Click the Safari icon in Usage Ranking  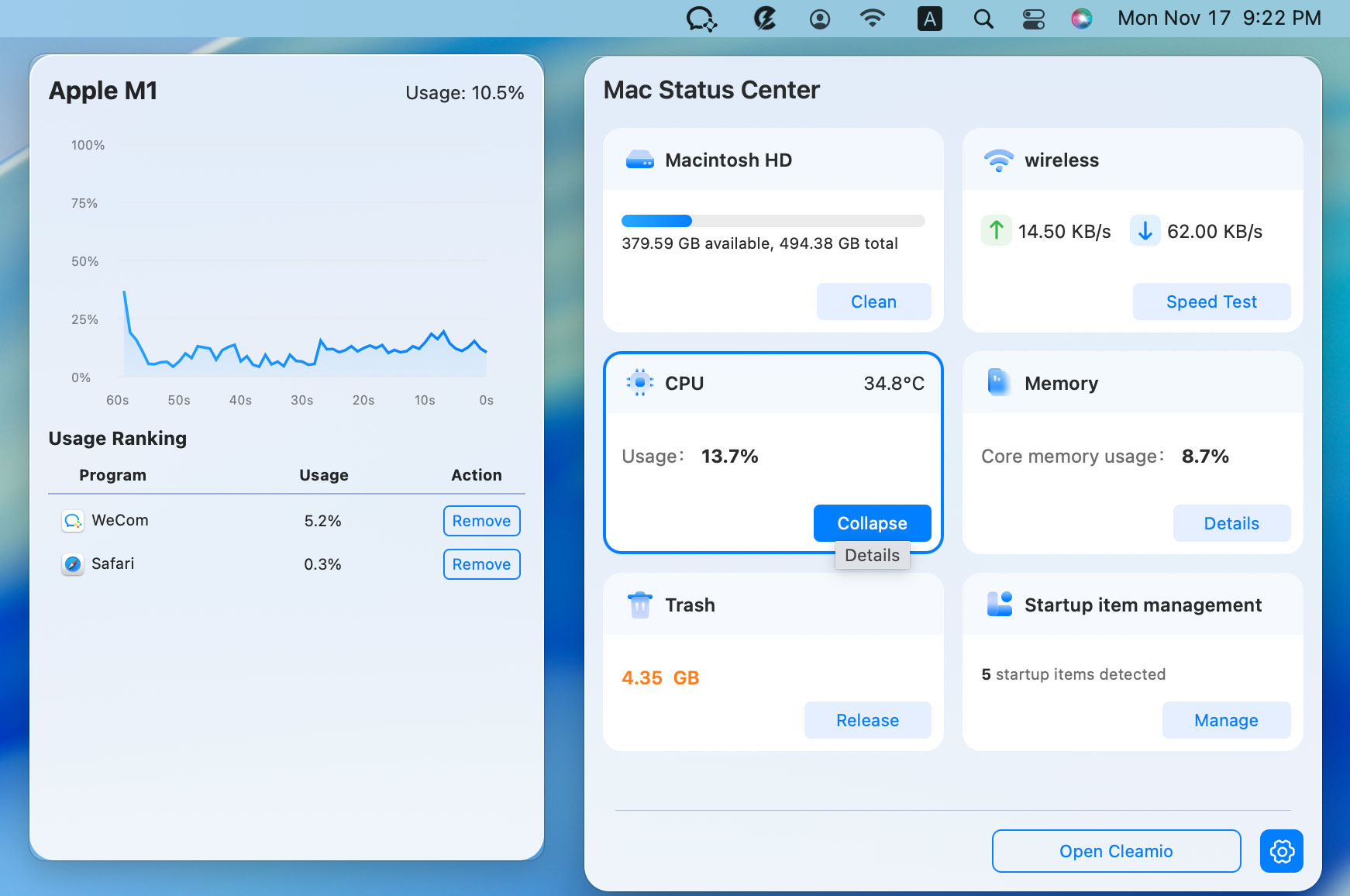point(72,564)
